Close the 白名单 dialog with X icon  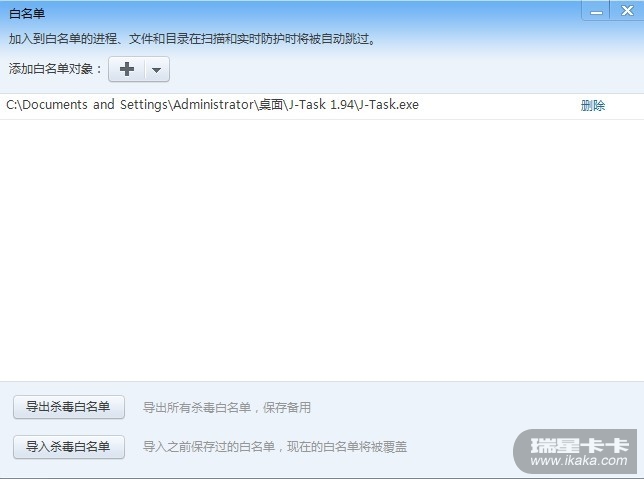tap(627, 11)
